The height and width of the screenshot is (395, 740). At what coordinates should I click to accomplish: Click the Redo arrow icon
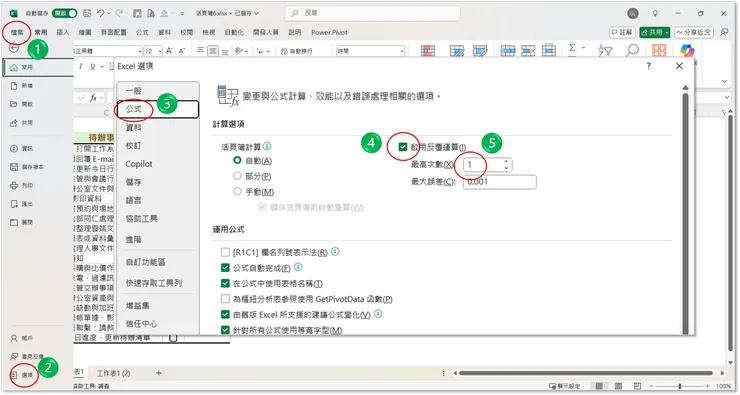click(119, 13)
